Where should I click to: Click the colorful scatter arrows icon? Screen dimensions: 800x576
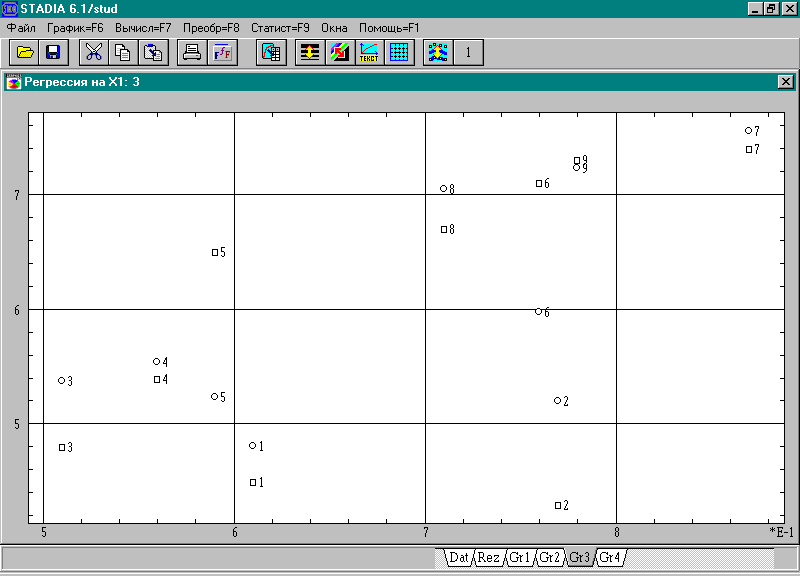point(438,53)
